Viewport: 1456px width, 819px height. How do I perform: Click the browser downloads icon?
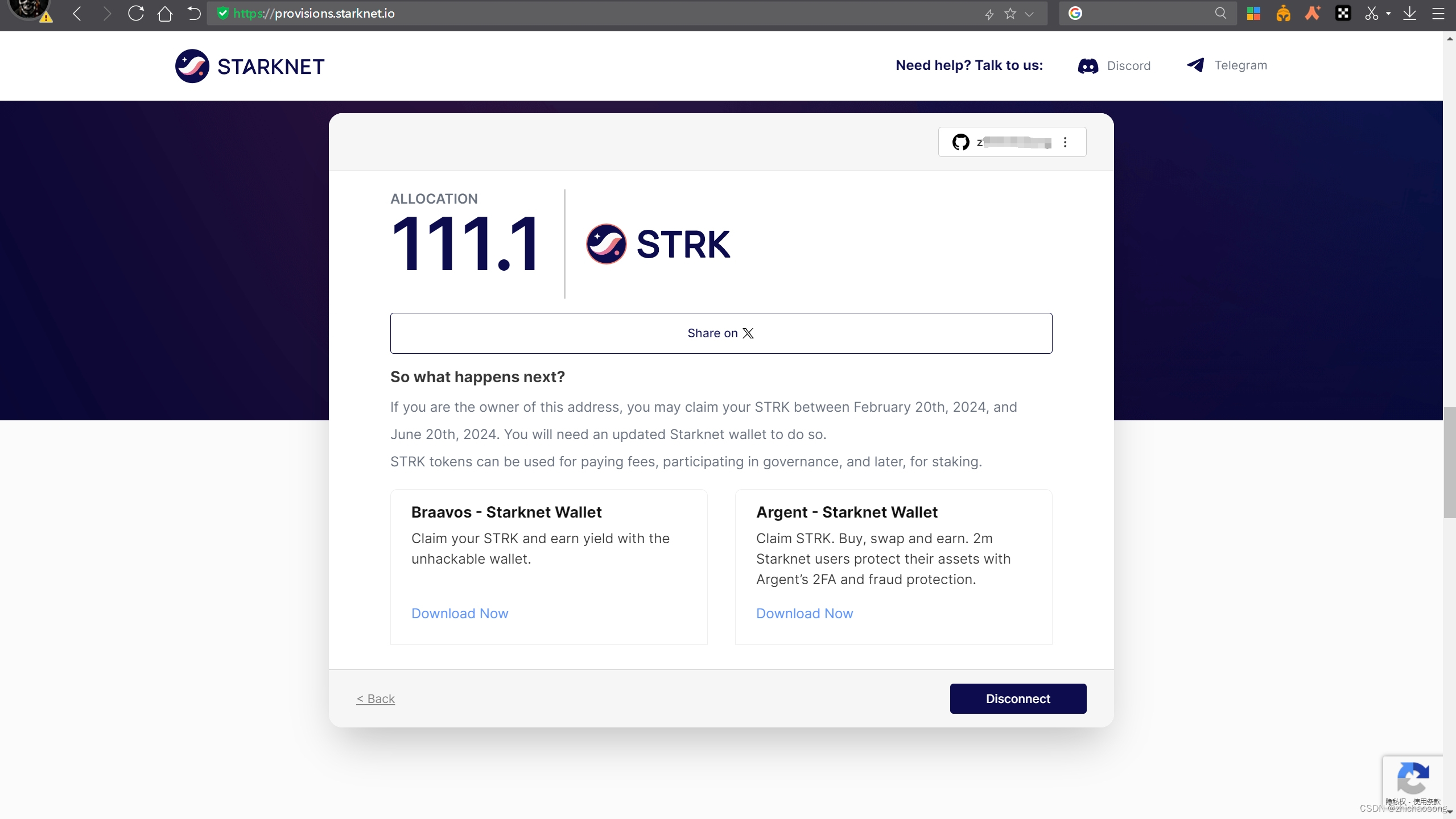1409,14
